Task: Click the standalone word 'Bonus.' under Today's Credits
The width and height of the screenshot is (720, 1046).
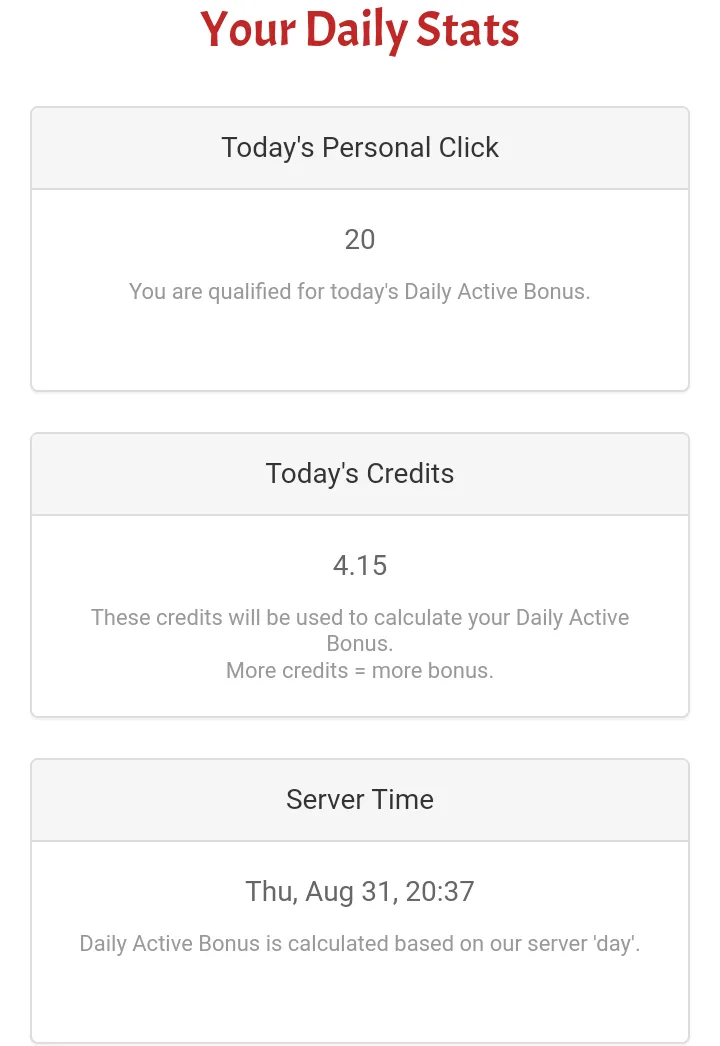Action: click(x=360, y=644)
